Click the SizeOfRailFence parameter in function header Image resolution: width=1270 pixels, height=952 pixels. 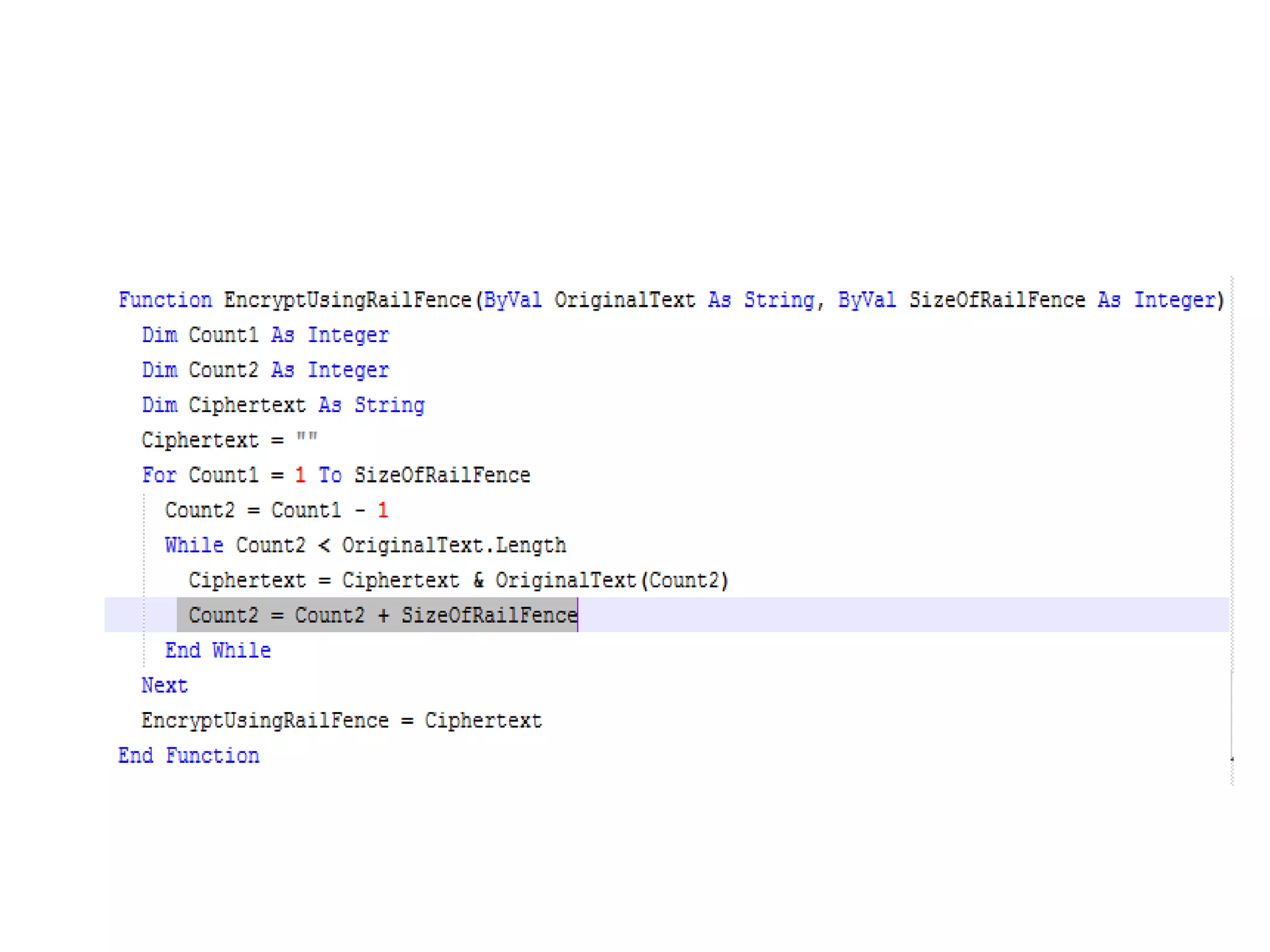997,300
